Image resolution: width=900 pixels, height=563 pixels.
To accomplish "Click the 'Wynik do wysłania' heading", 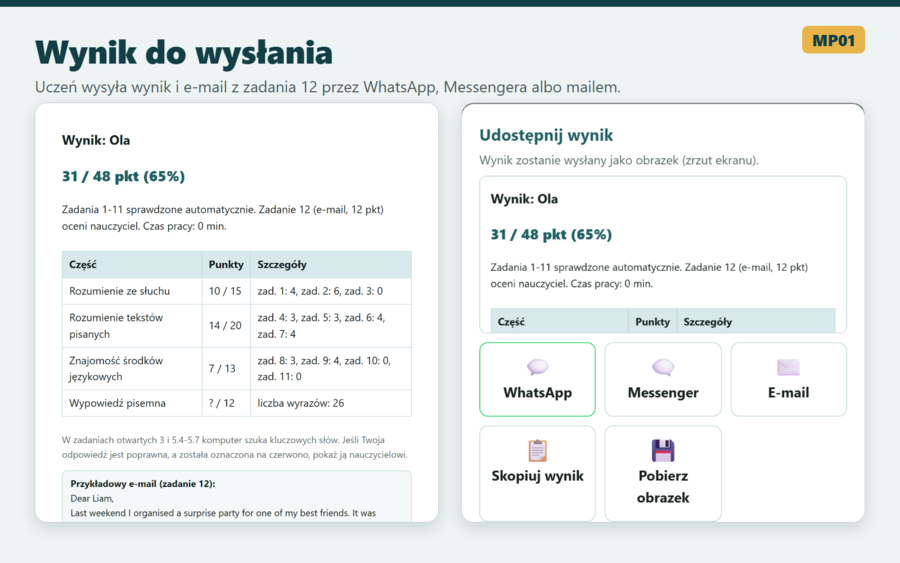I will pyautogui.click(x=184, y=53).
